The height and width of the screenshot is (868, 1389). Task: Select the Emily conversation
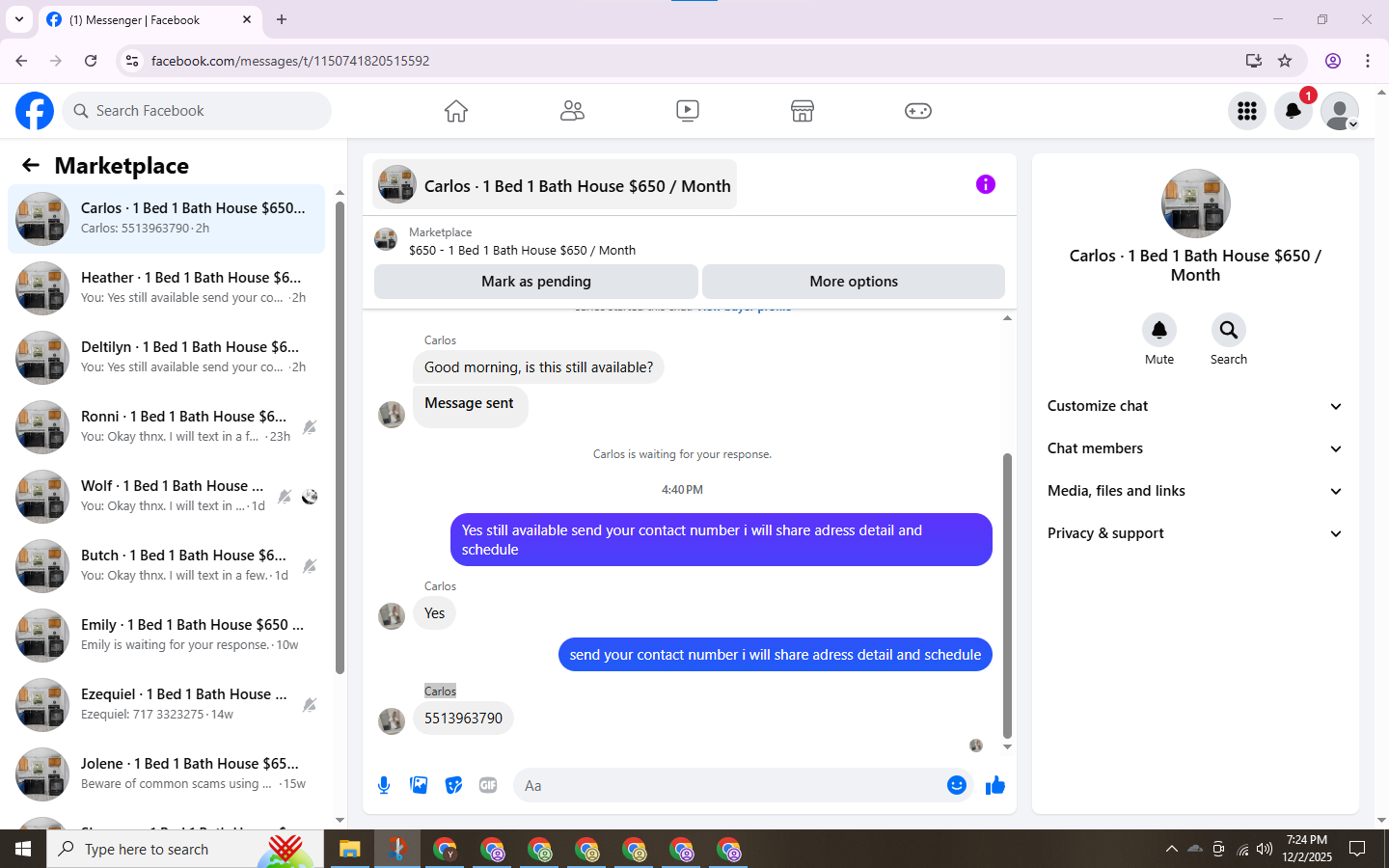[x=167, y=636]
